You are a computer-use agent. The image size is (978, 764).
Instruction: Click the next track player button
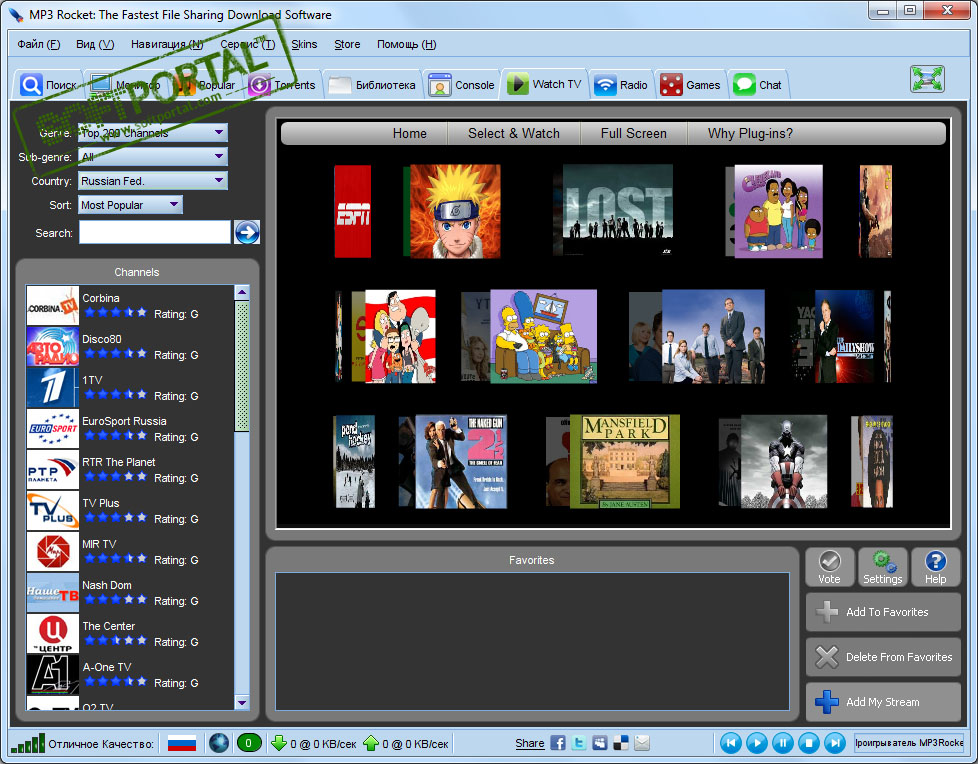pyautogui.click(x=835, y=743)
